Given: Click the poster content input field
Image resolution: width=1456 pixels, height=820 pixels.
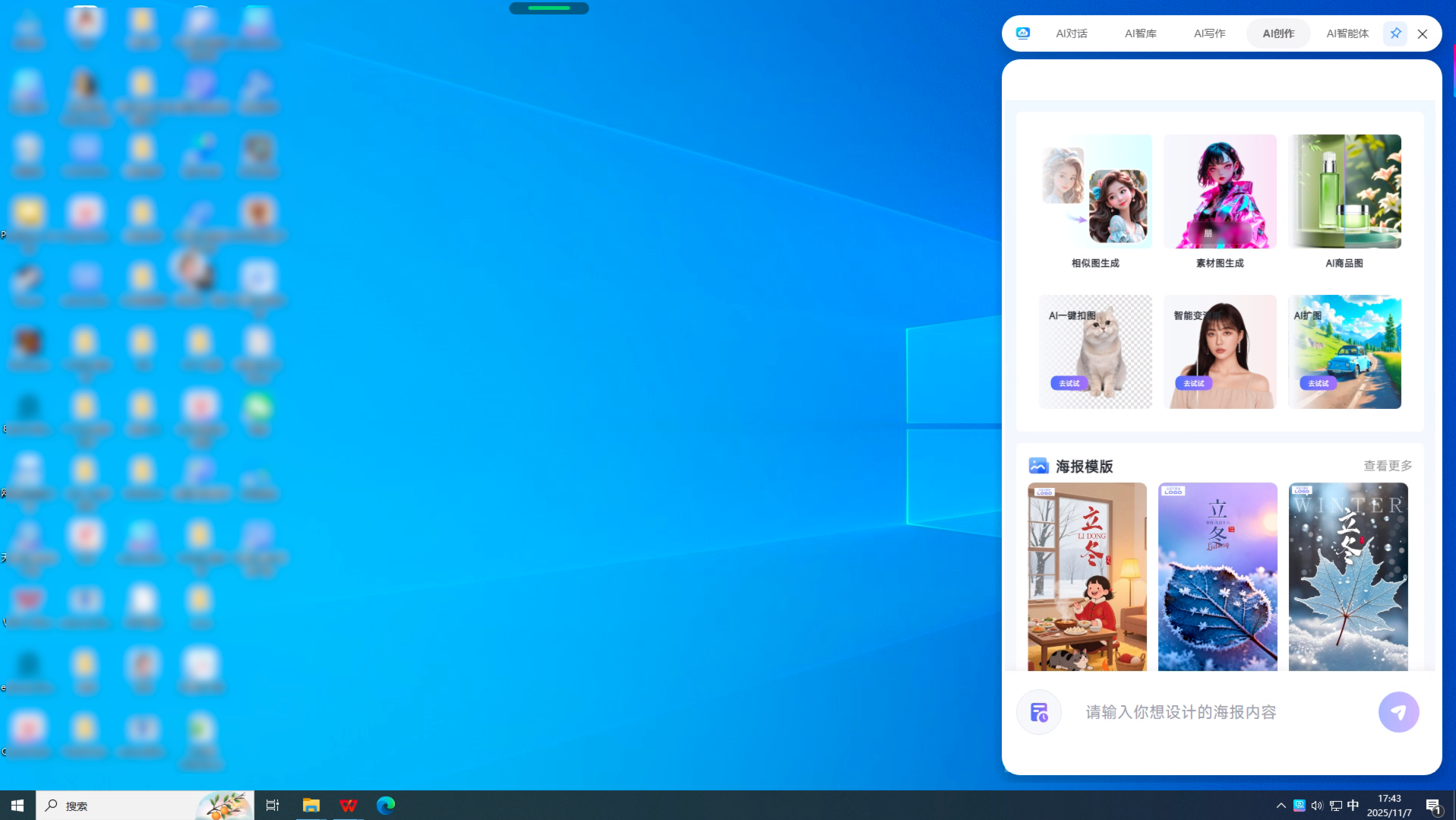Looking at the screenshot, I should [x=1223, y=712].
